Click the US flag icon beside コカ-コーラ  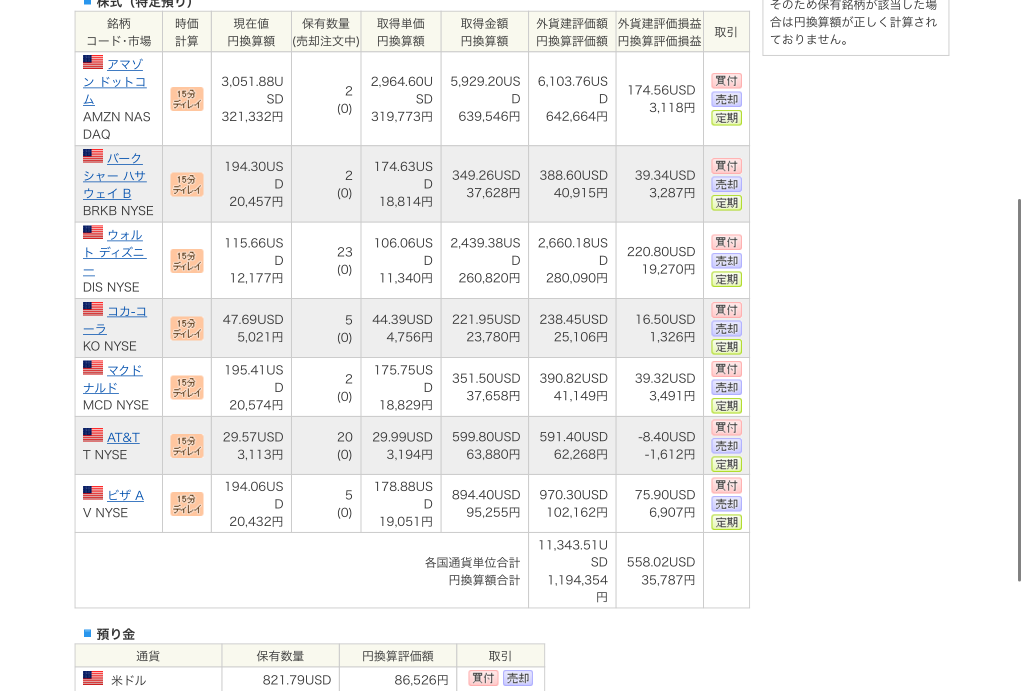93,309
